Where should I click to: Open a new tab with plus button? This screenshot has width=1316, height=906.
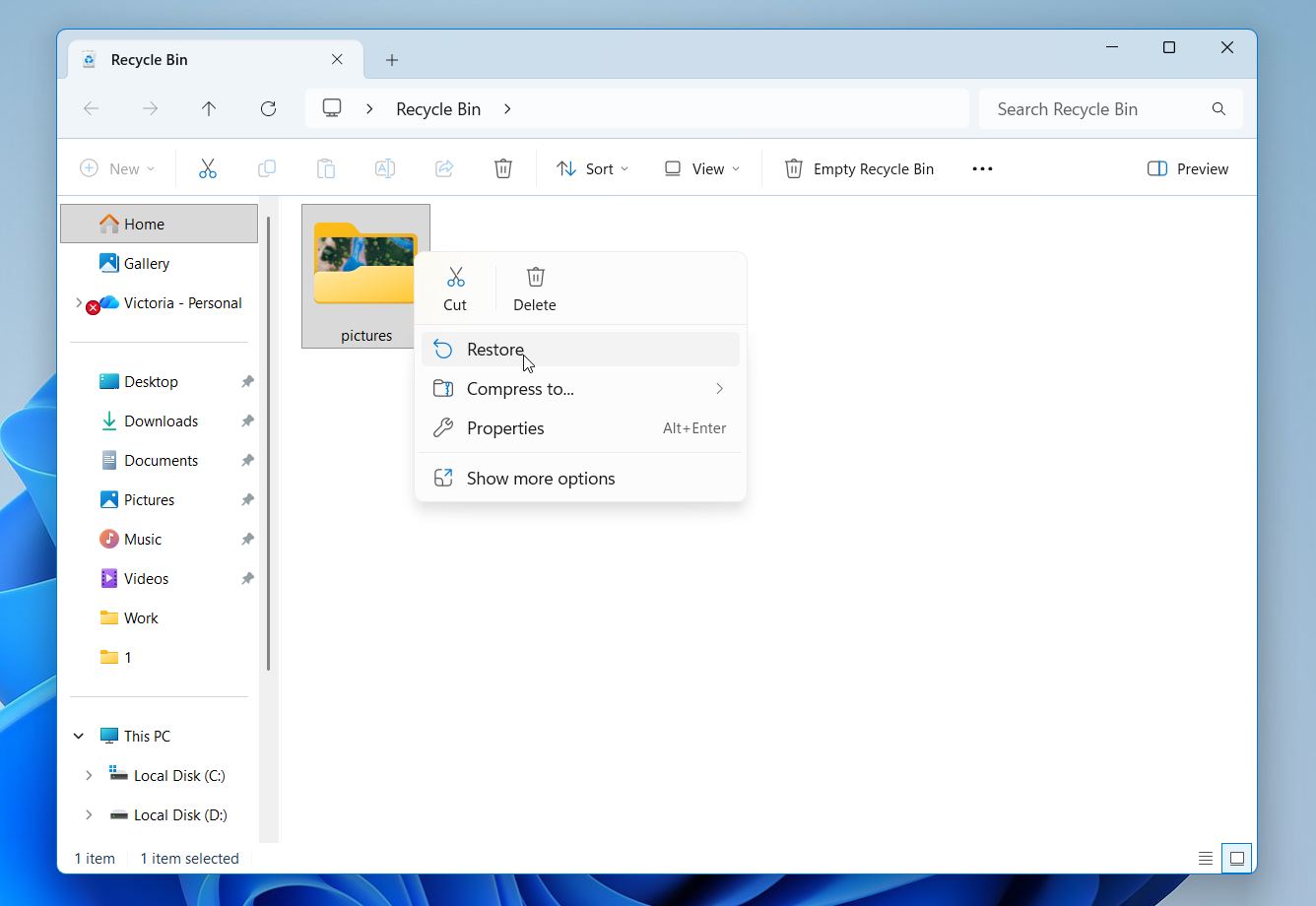392,60
